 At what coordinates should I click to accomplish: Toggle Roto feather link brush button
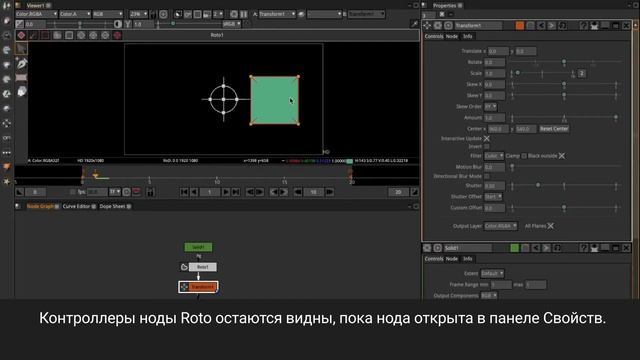point(33,36)
